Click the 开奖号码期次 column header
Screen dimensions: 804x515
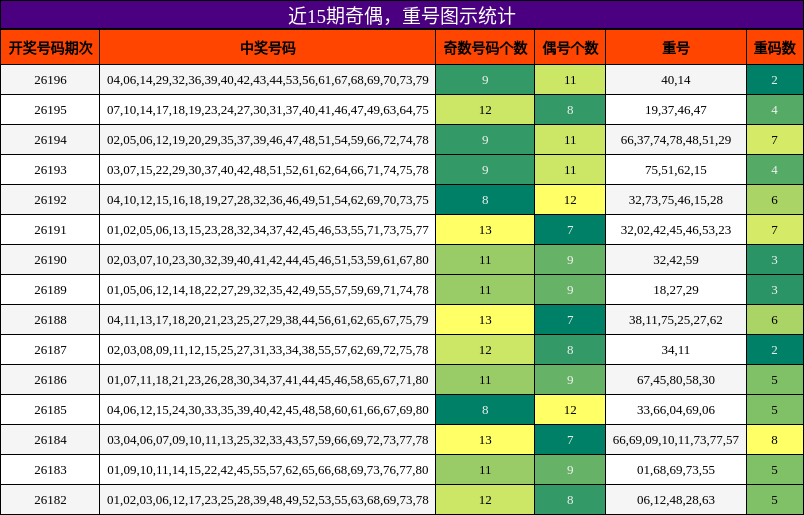pyautogui.click(x=50, y=48)
